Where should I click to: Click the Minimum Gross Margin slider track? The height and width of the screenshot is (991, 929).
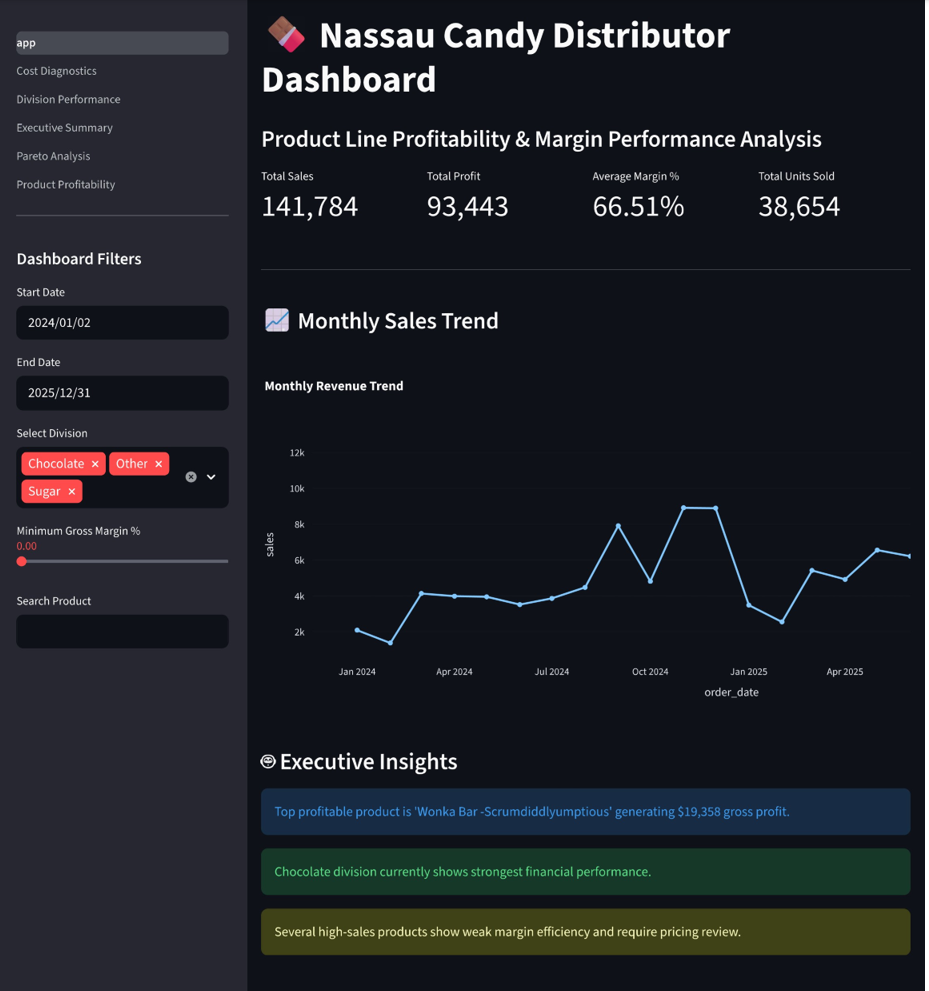tap(122, 561)
